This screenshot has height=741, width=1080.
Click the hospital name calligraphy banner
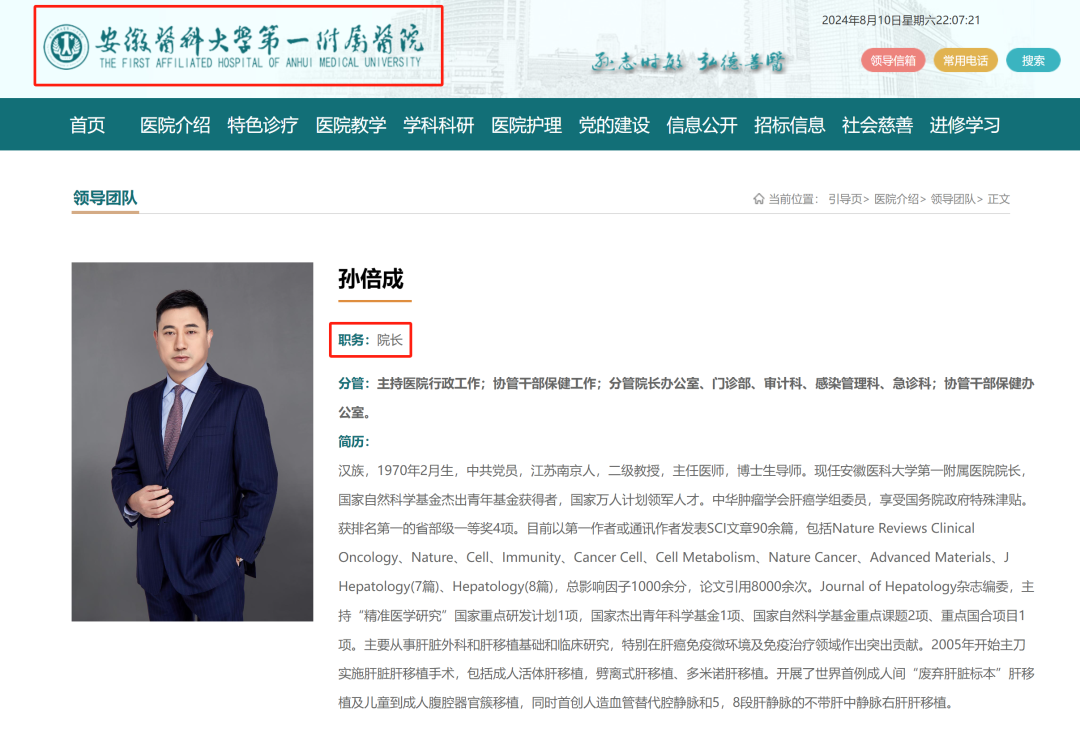click(x=259, y=40)
